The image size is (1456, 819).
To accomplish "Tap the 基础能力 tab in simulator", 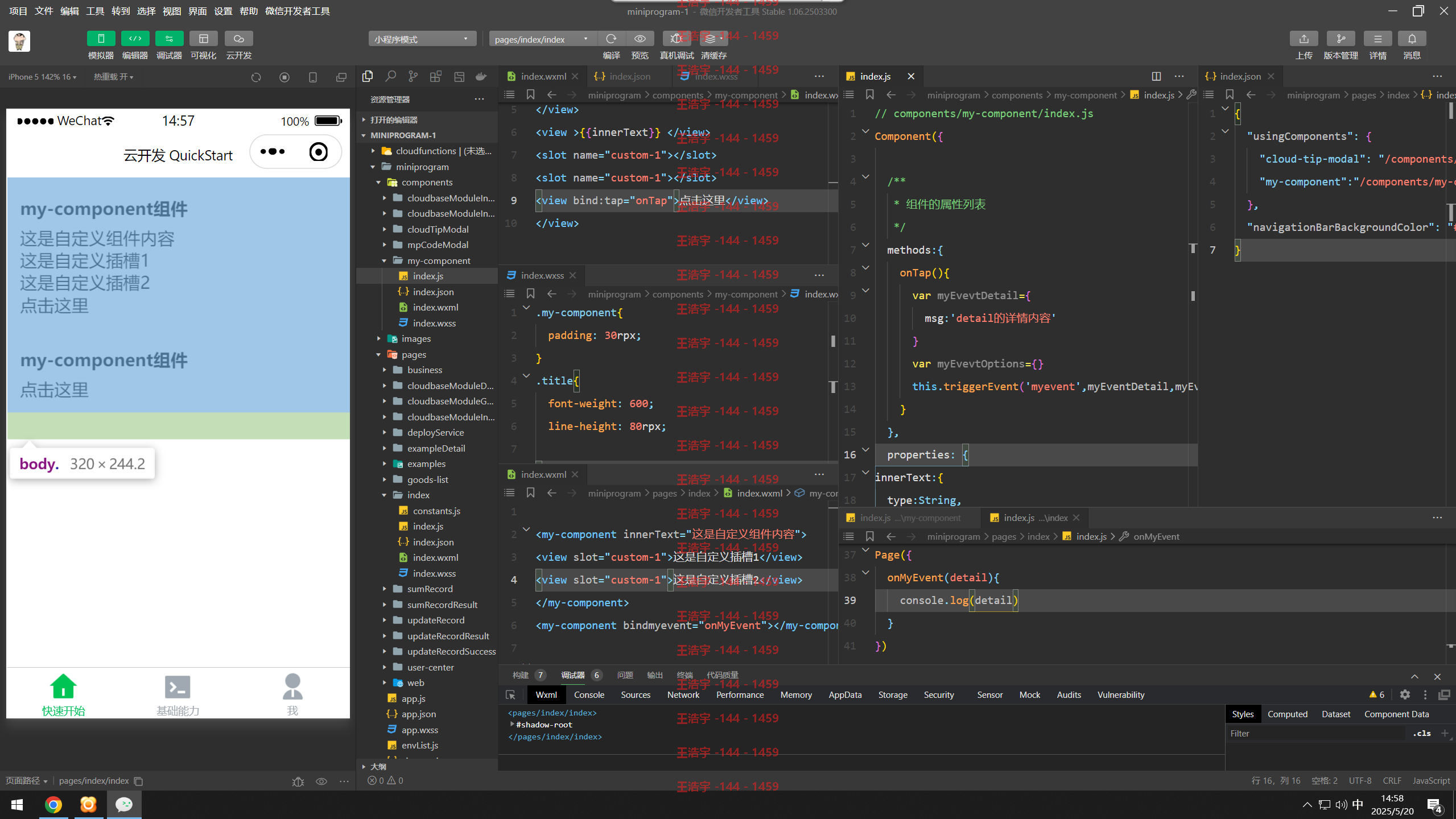I will [178, 694].
